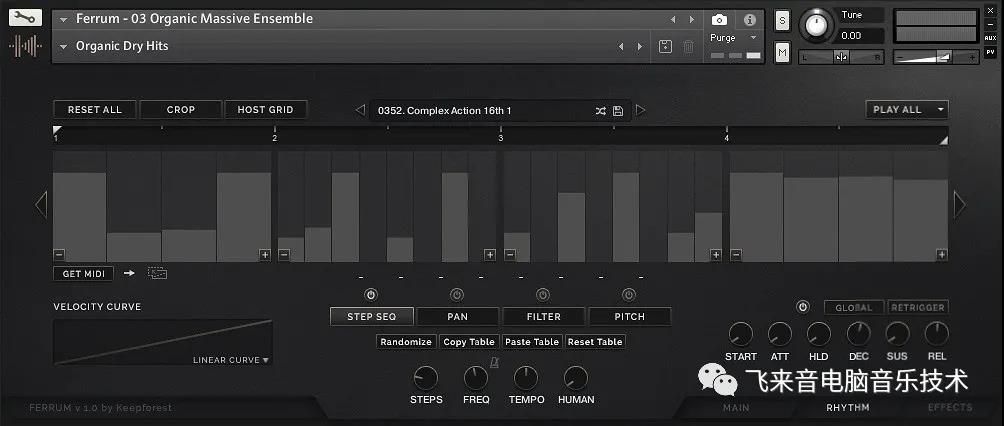Go to previous snapshot of Organic Dry Hits

tap(620, 46)
